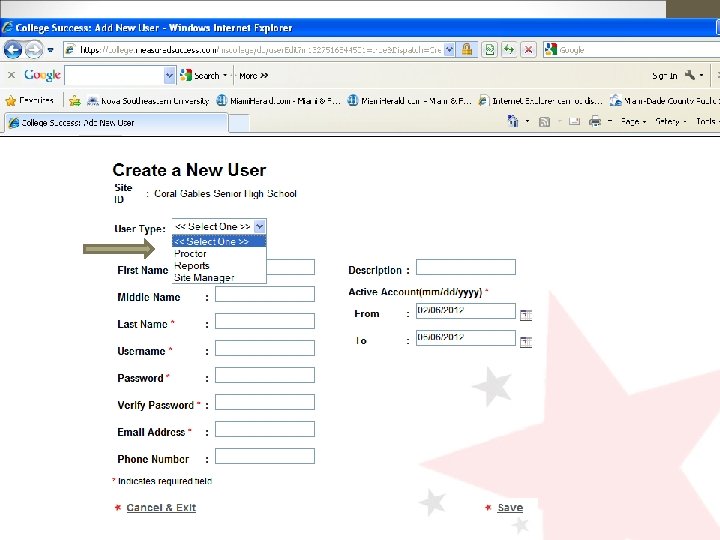This screenshot has height=540, width=720.
Task: Click the Verify Password input field
Action: (265, 402)
